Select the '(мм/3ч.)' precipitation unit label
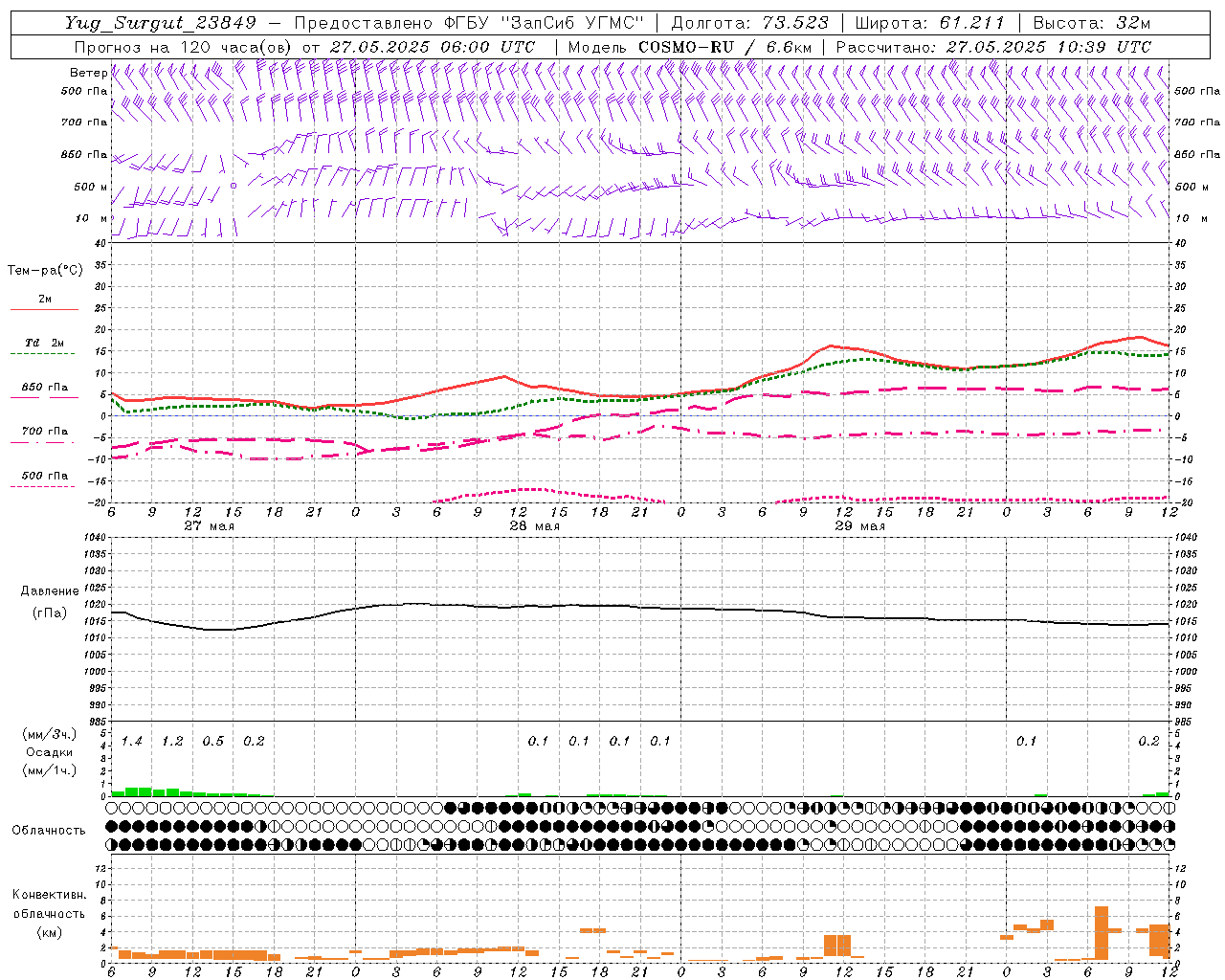The height and width of the screenshot is (980, 1225). tap(50, 734)
